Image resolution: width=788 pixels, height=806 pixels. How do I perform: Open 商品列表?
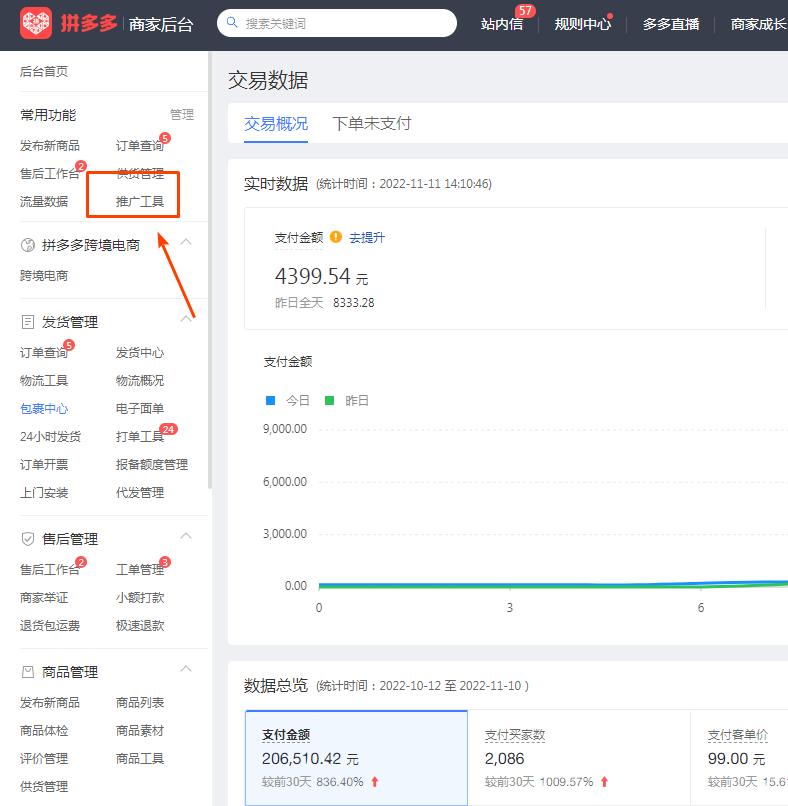coord(140,703)
